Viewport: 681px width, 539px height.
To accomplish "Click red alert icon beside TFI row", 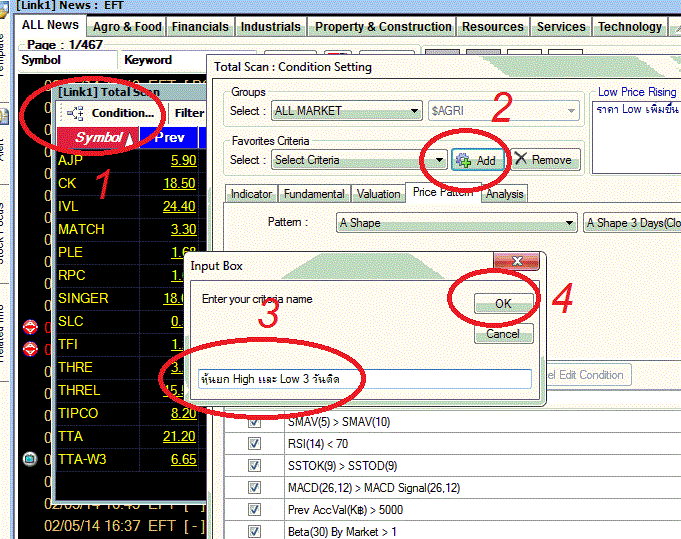I will click(30, 349).
